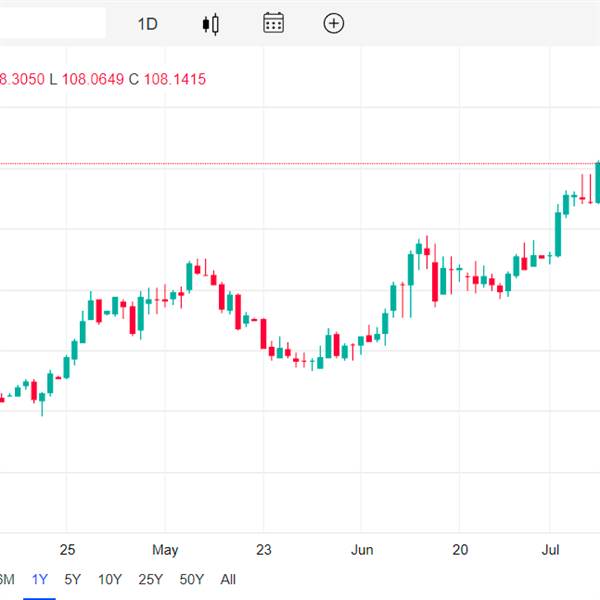Image resolution: width=600 pixels, height=600 pixels.
Task: Select the All time range
Action: pos(228,579)
